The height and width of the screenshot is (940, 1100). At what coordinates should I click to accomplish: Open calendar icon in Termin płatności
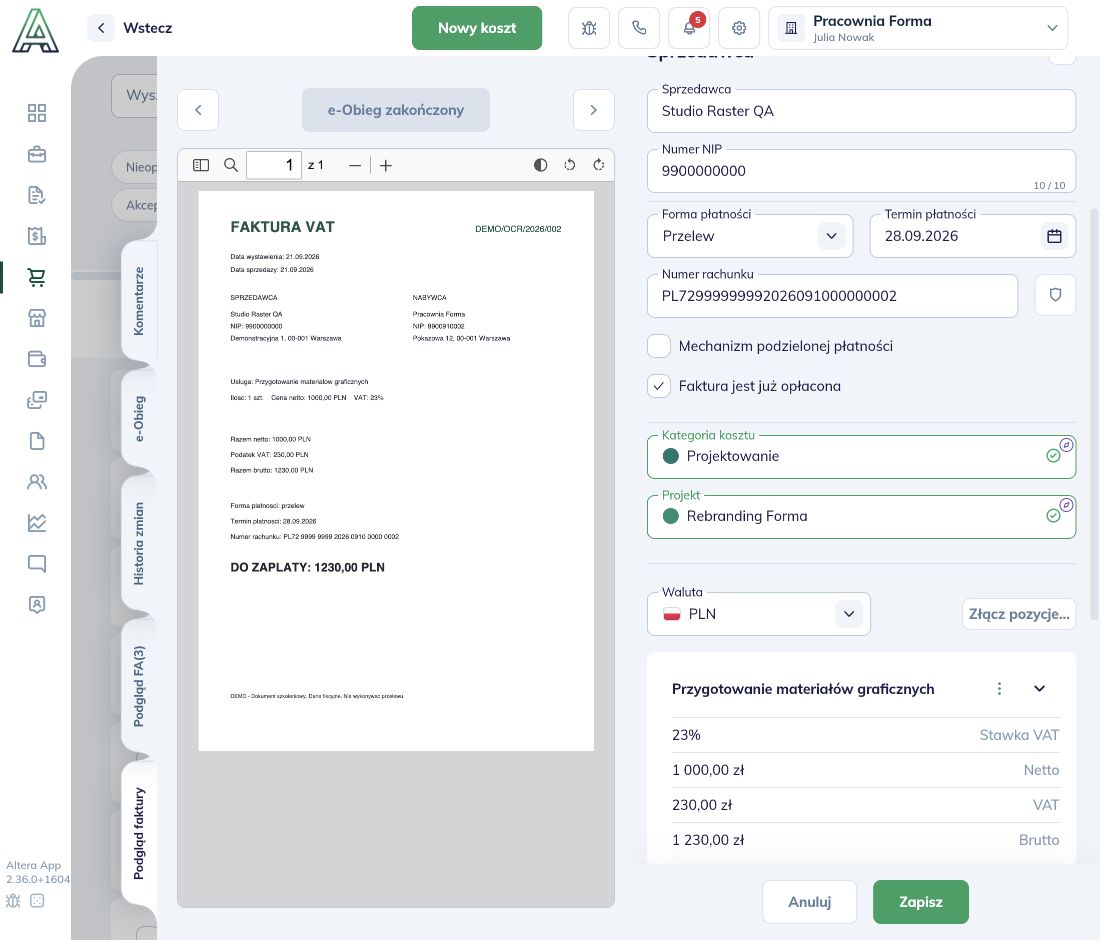tap(1054, 236)
